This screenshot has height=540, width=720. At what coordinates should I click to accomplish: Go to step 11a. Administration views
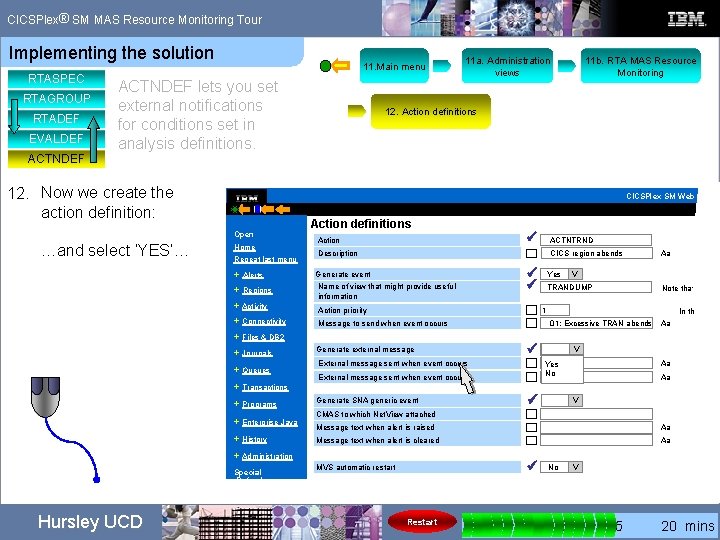pos(507,66)
